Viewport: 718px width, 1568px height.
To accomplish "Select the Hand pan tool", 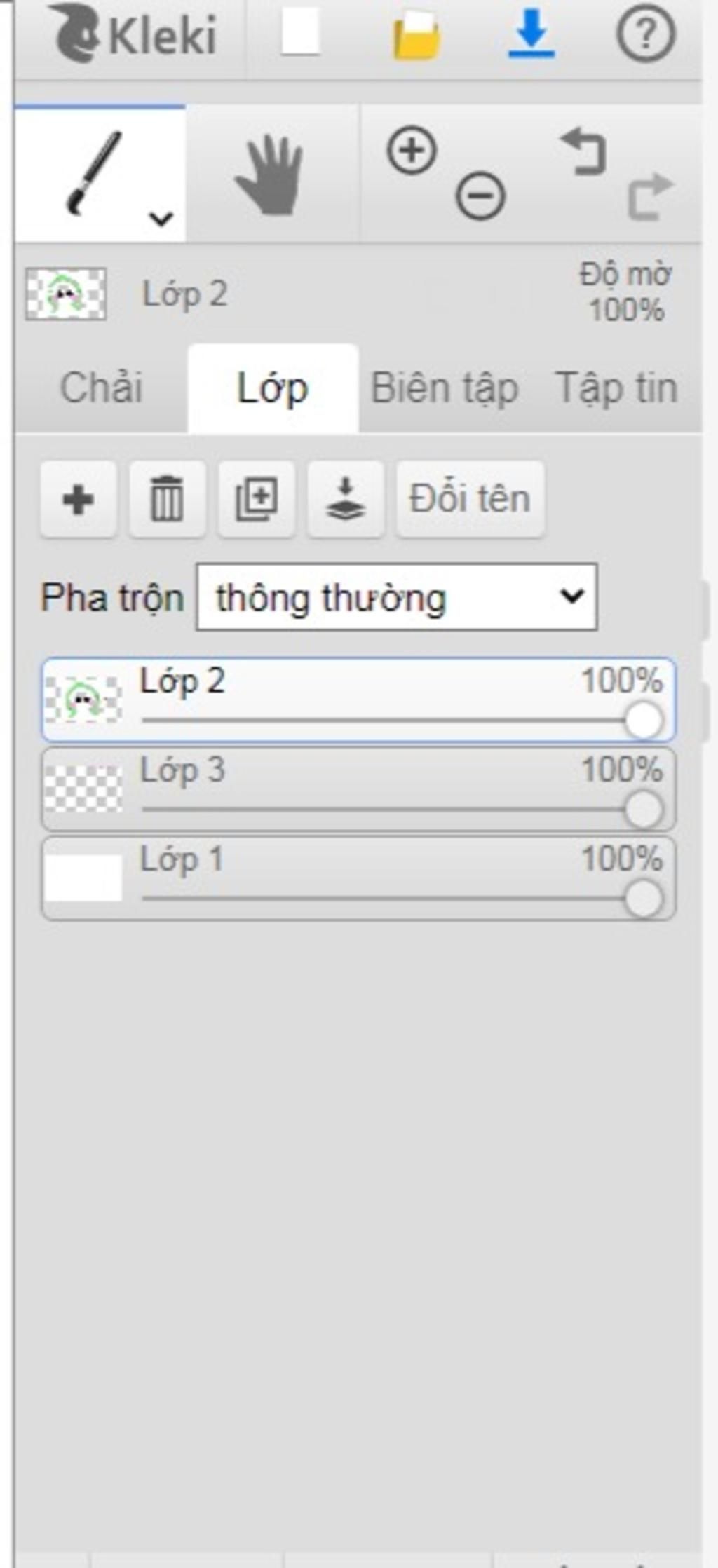I will [x=269, y=175].
